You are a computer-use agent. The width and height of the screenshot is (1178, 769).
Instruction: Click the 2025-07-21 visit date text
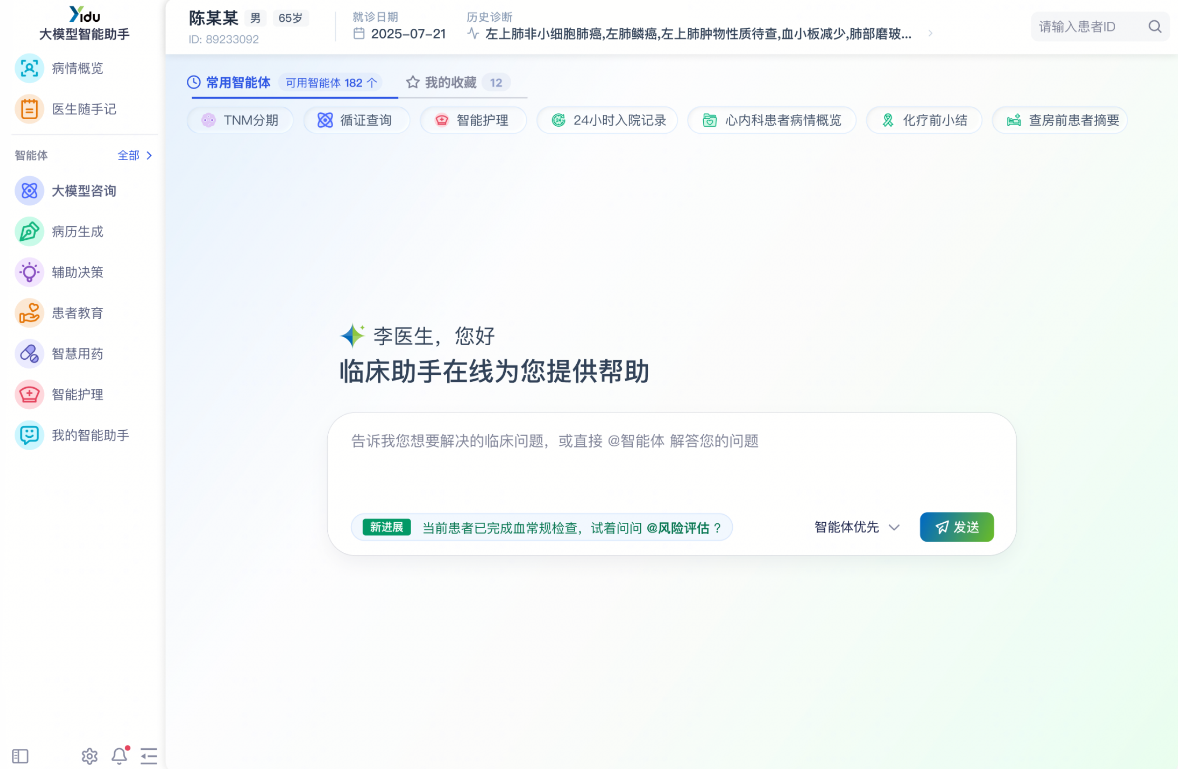[409, 34]
